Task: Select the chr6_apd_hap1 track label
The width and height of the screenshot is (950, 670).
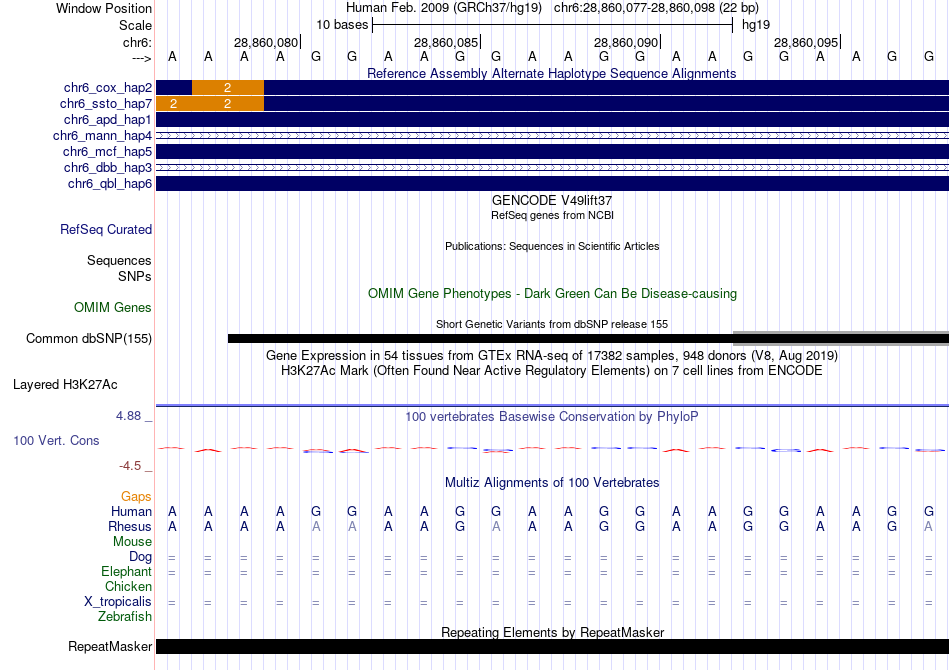Action: (108, 119)
